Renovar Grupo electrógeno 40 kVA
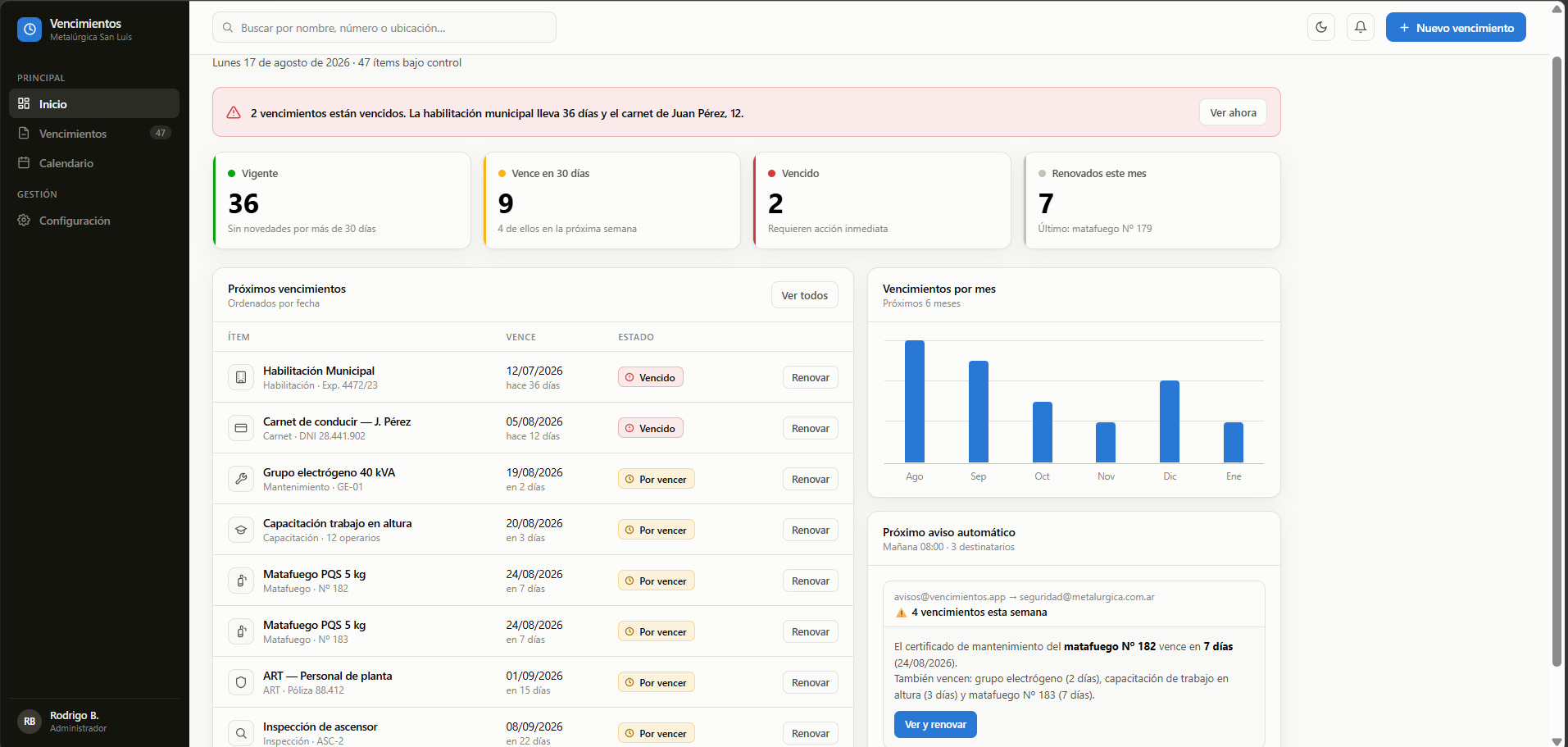 (810, 479)
